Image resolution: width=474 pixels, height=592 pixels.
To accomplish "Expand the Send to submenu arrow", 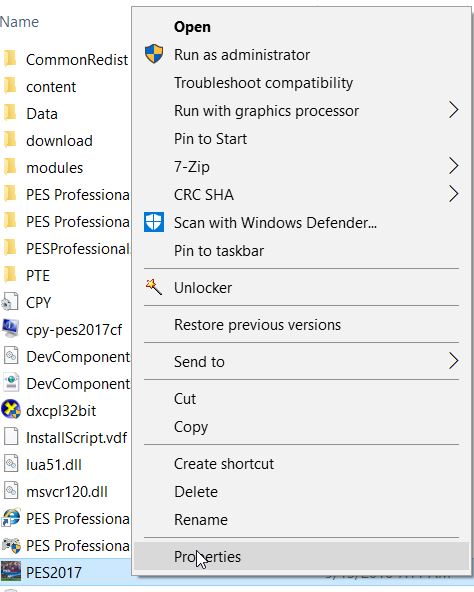I will 453,361.
